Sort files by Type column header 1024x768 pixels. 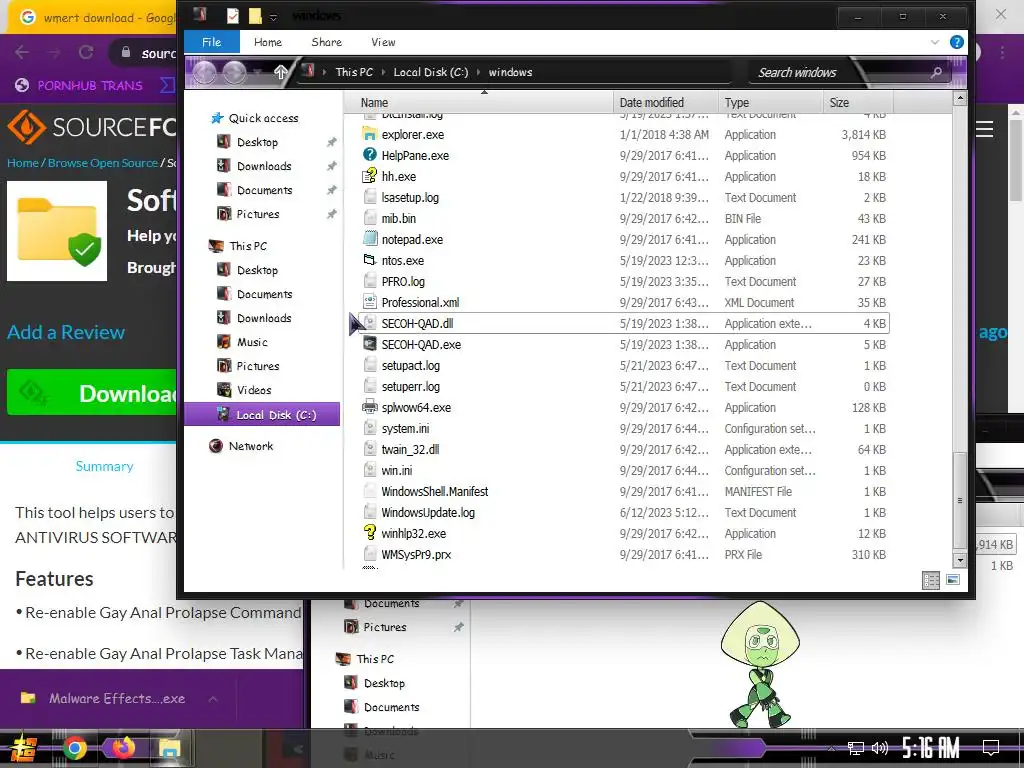click(x=771, y=103)
